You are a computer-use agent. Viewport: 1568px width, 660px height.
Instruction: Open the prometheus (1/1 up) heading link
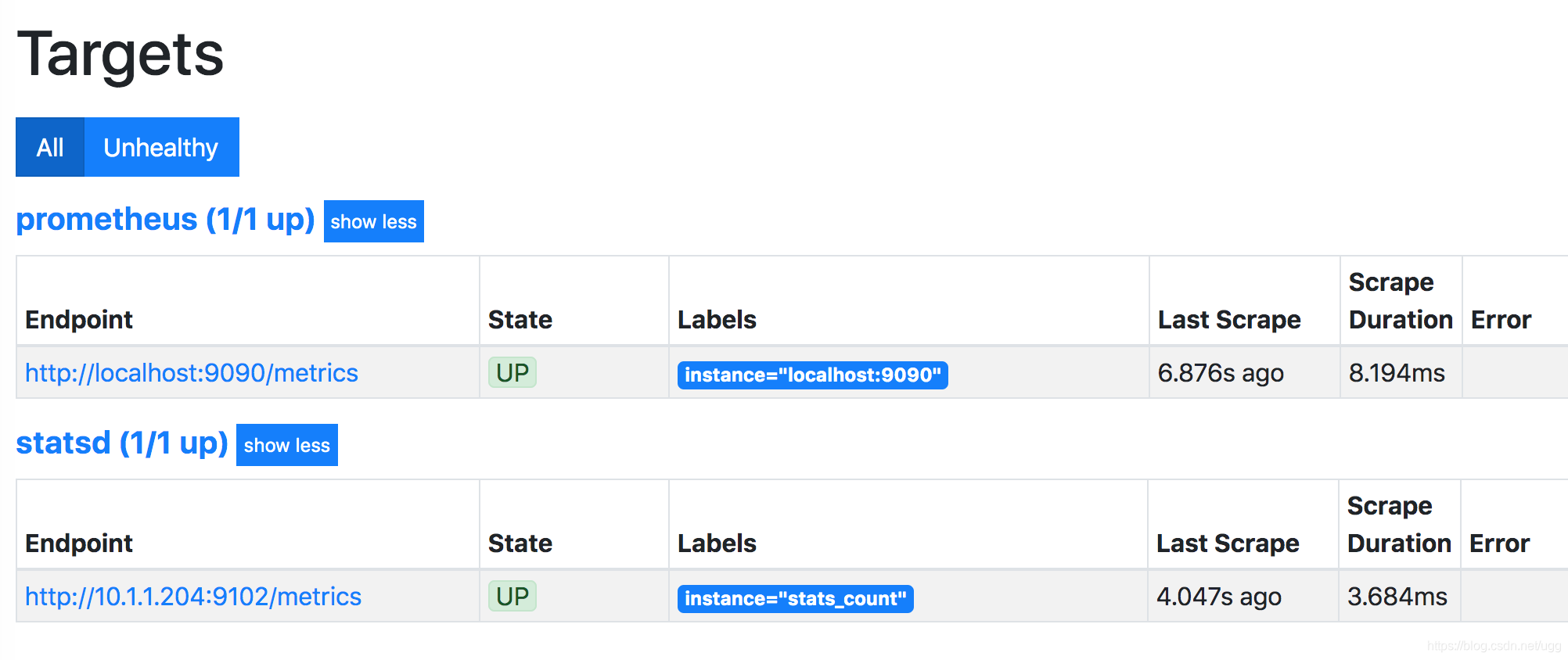click(165, 220)
